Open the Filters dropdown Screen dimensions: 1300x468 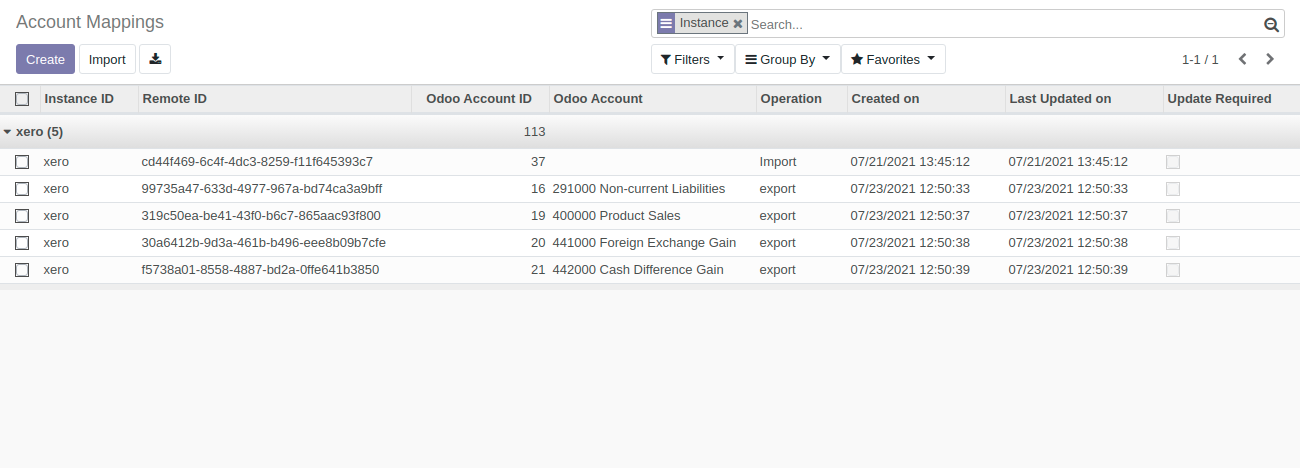point(692,59)
